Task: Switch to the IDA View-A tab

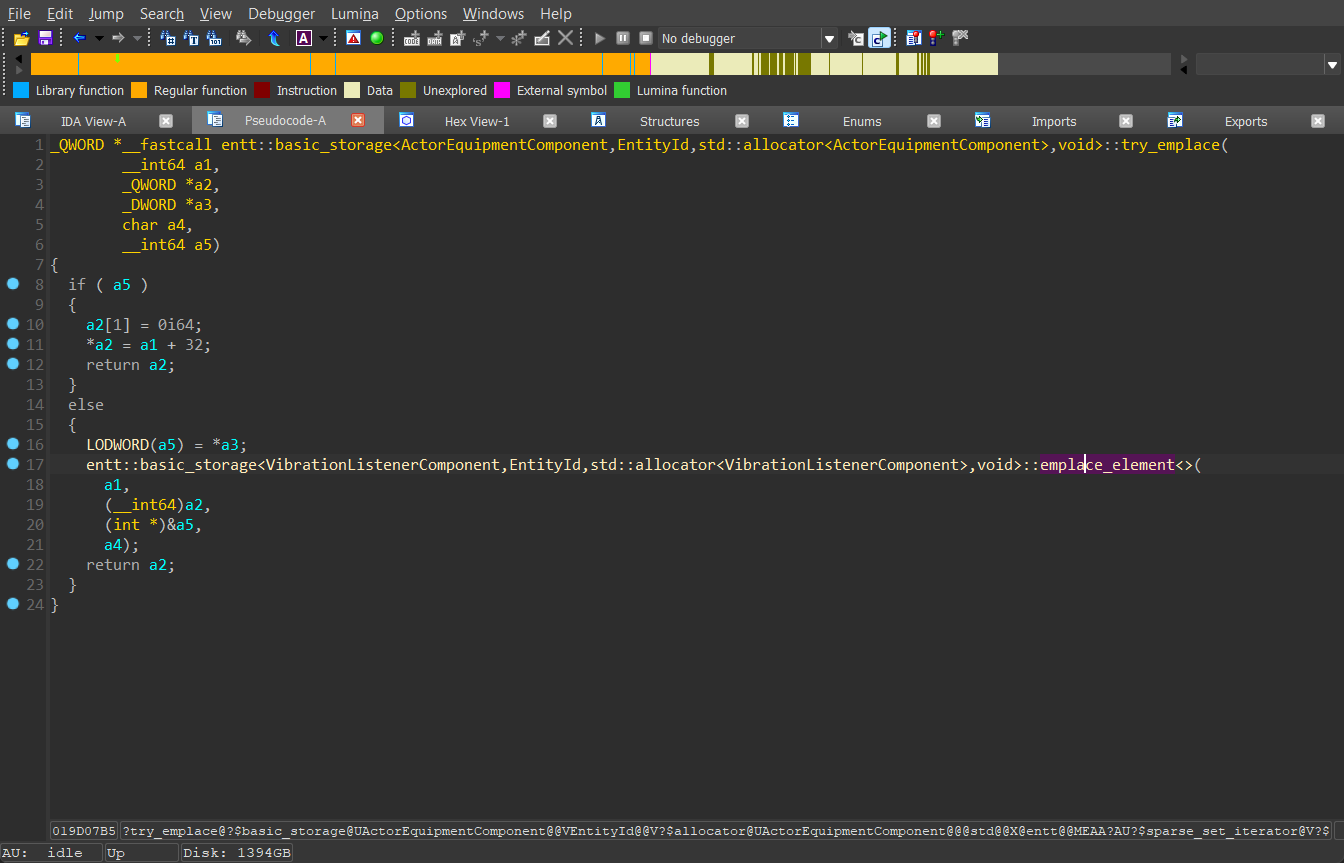Action: point(93,121)
